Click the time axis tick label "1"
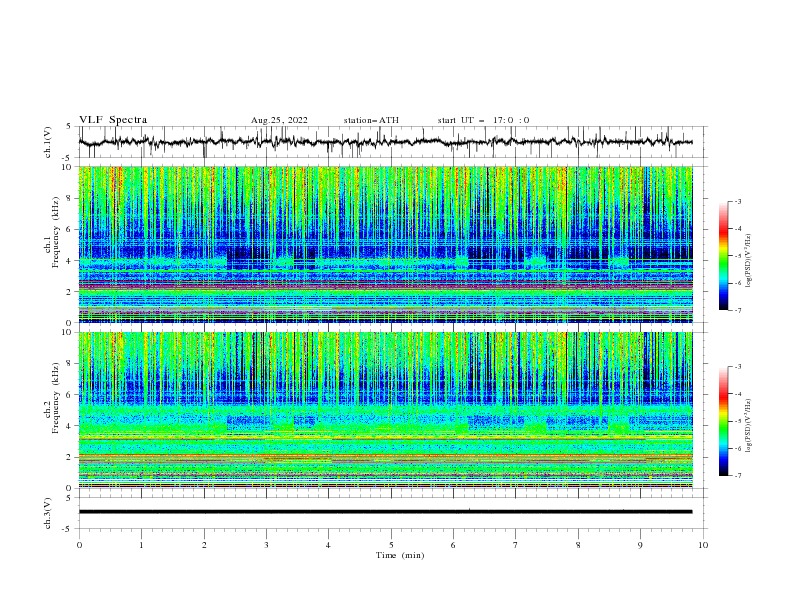The width and height of the screenshot is (792, 612). click(x=141, y=545)
